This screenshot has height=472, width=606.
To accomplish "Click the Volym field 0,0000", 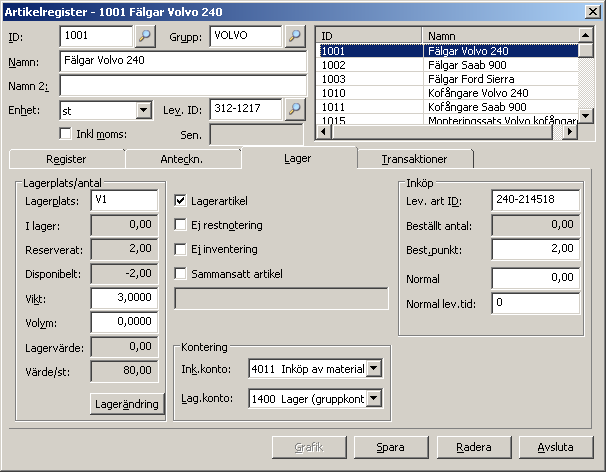I will pos(124,322).
